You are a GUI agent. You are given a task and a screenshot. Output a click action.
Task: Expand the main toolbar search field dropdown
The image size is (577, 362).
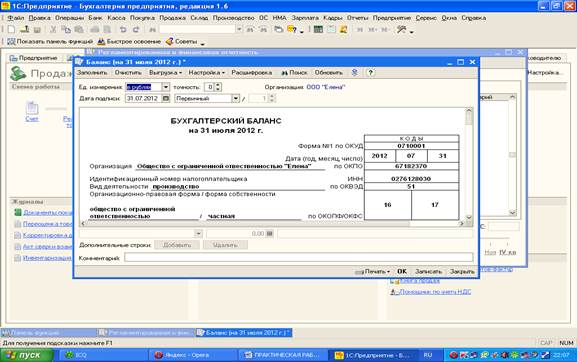[x=239, y=29]
